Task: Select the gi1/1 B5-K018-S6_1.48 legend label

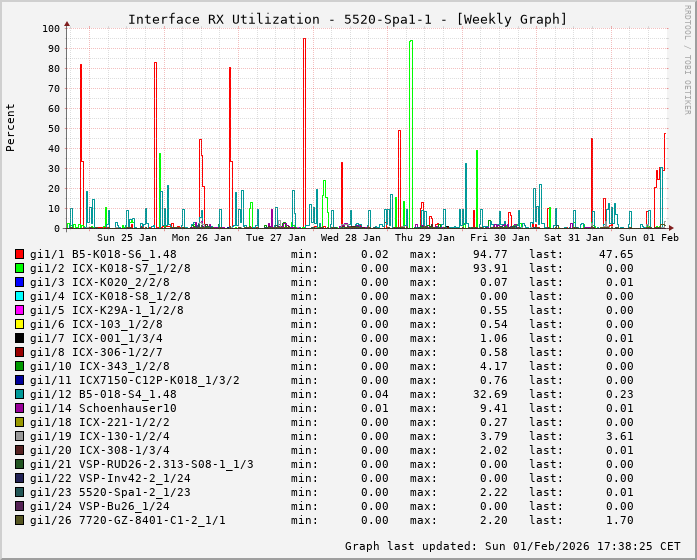Action: (103, 254)
